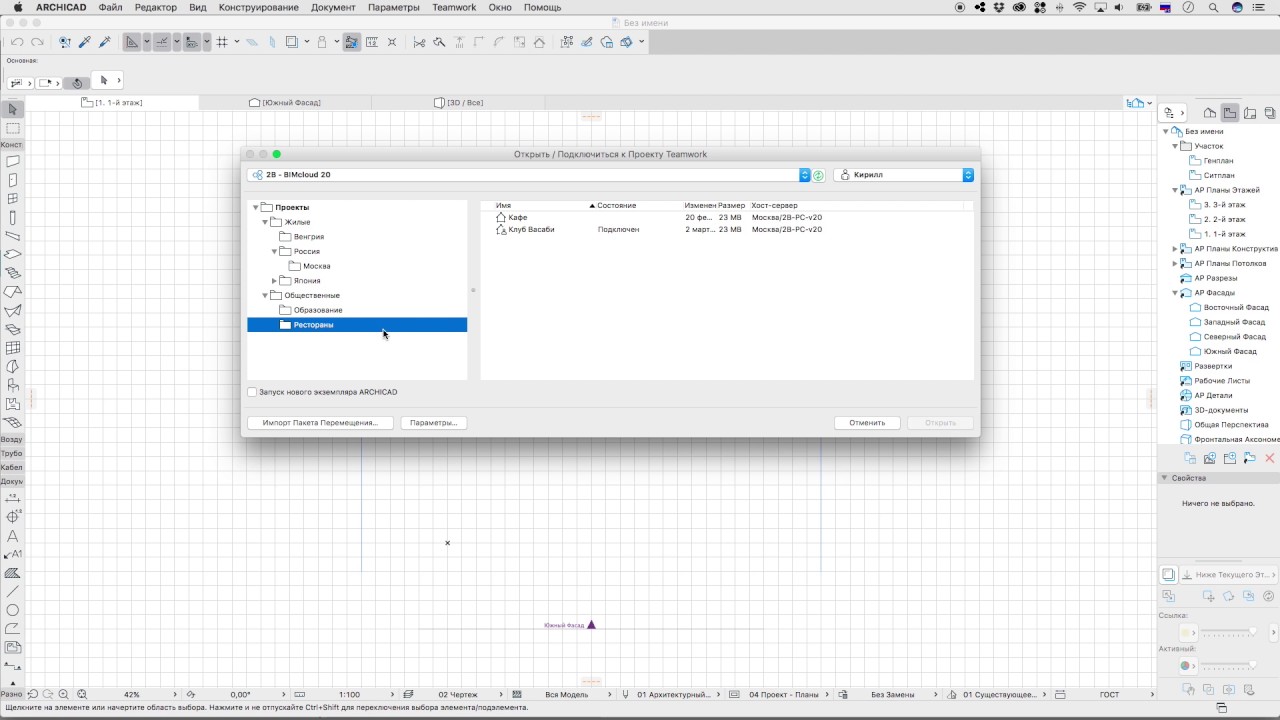Enable 'Запуск нового экземпляра ARCHICAD' checkbox
The height and width of the screenshot is (720, 1280).
click(252, 392)
